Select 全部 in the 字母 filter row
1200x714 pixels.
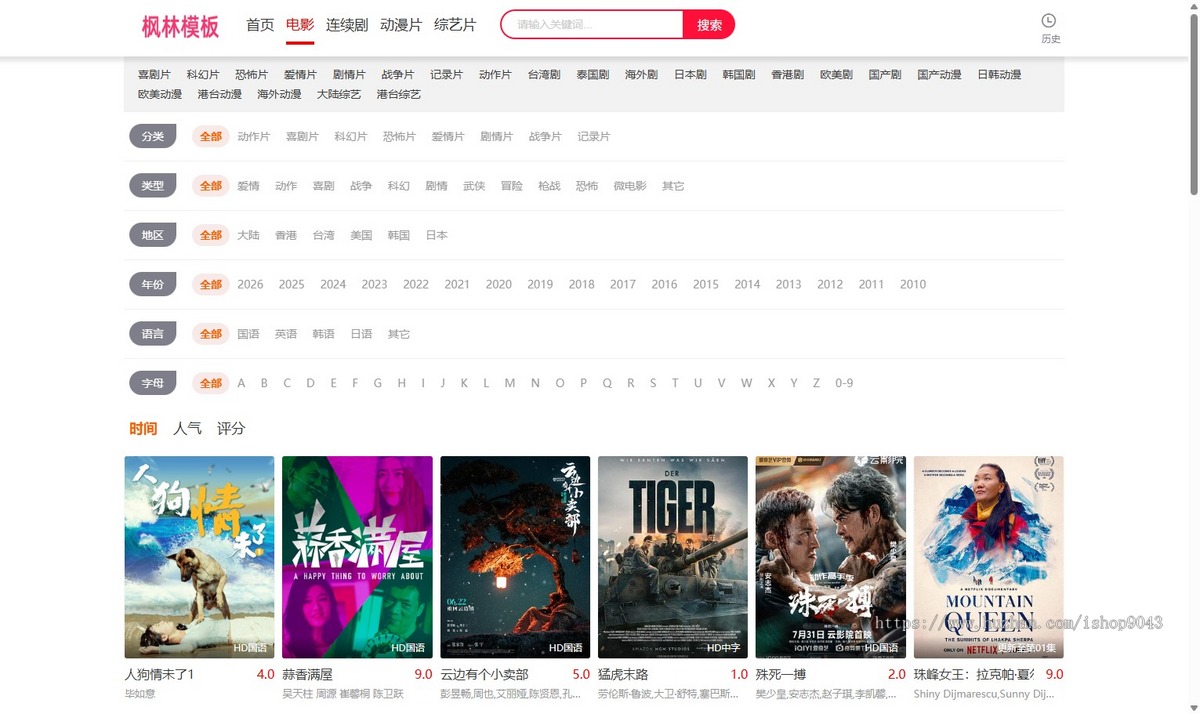click(x=211, y=383)
